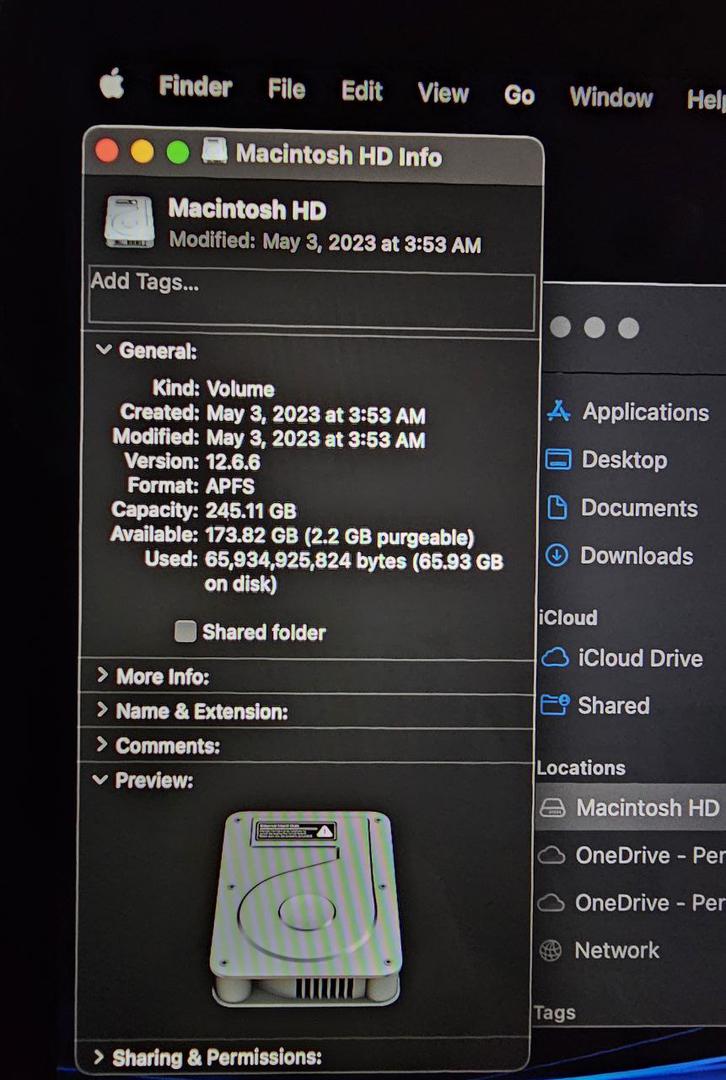Click the Desktop sidebar icon
The image size is (726, 1080).
pos(558,459)
